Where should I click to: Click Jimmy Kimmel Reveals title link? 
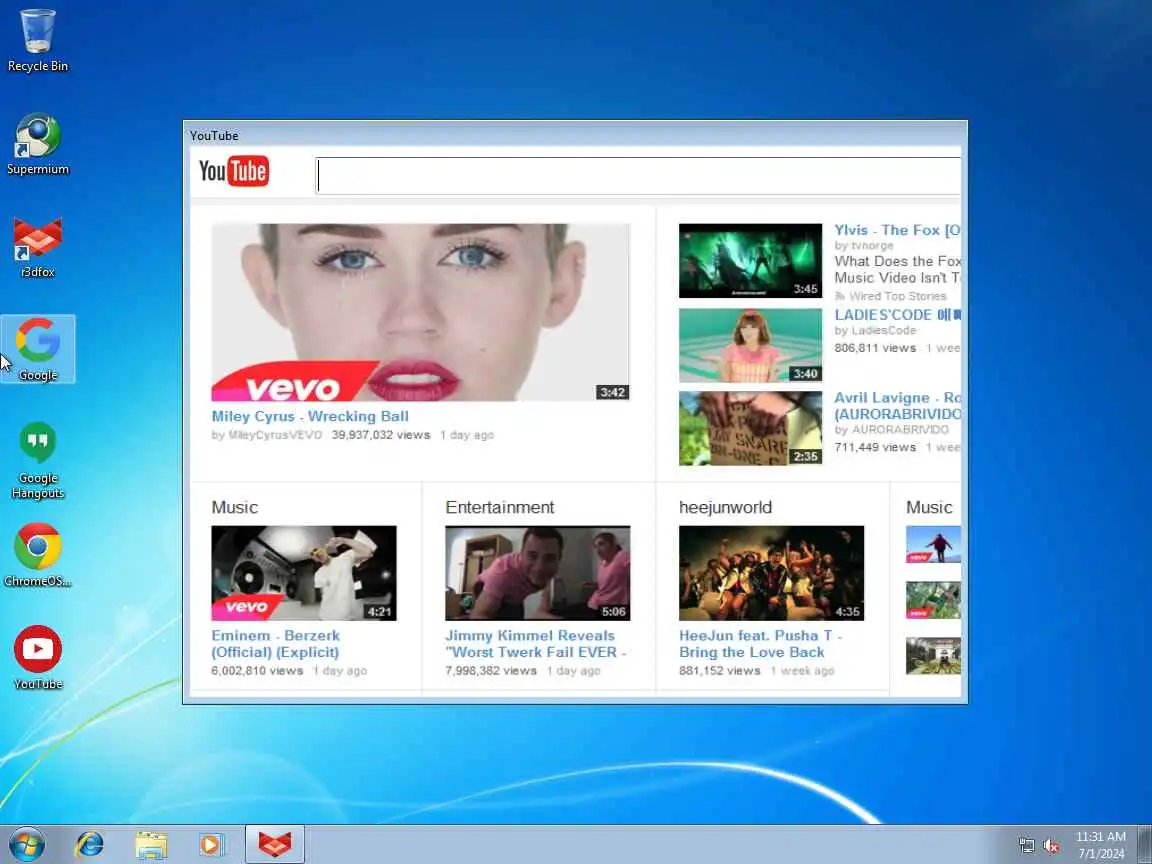tap(535, 644)
